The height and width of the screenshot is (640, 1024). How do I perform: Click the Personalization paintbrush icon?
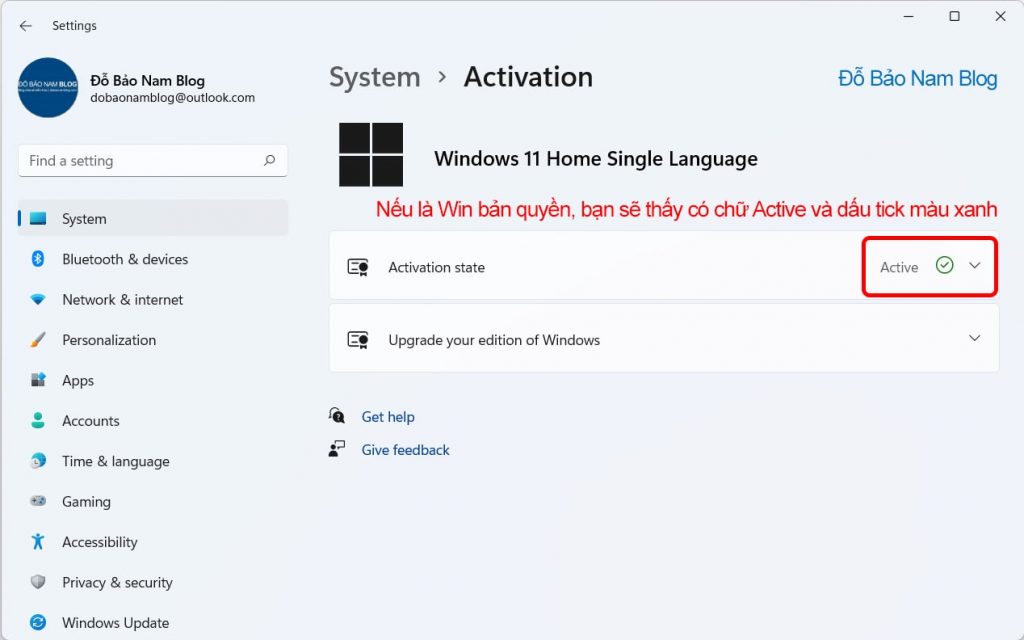click(38, 340)
